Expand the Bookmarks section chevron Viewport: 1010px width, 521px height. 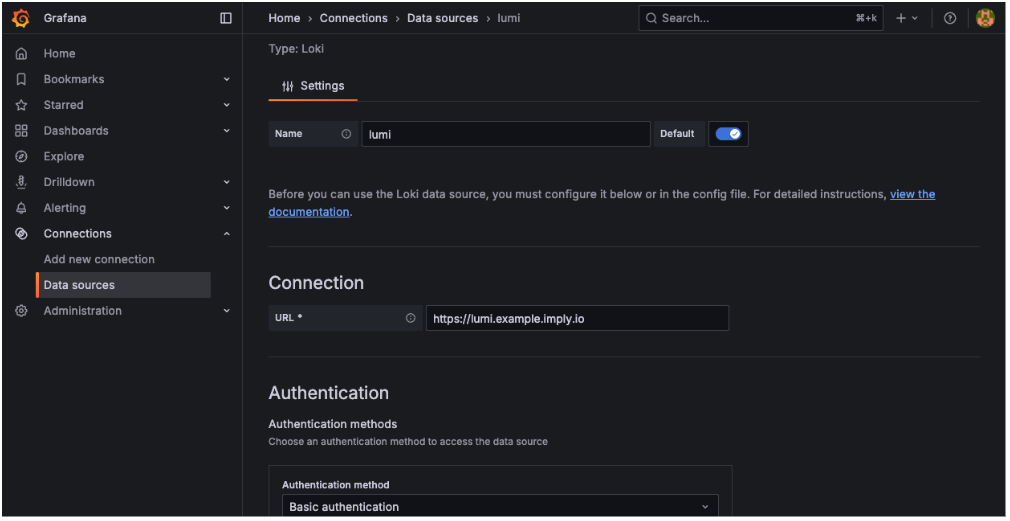227,79
